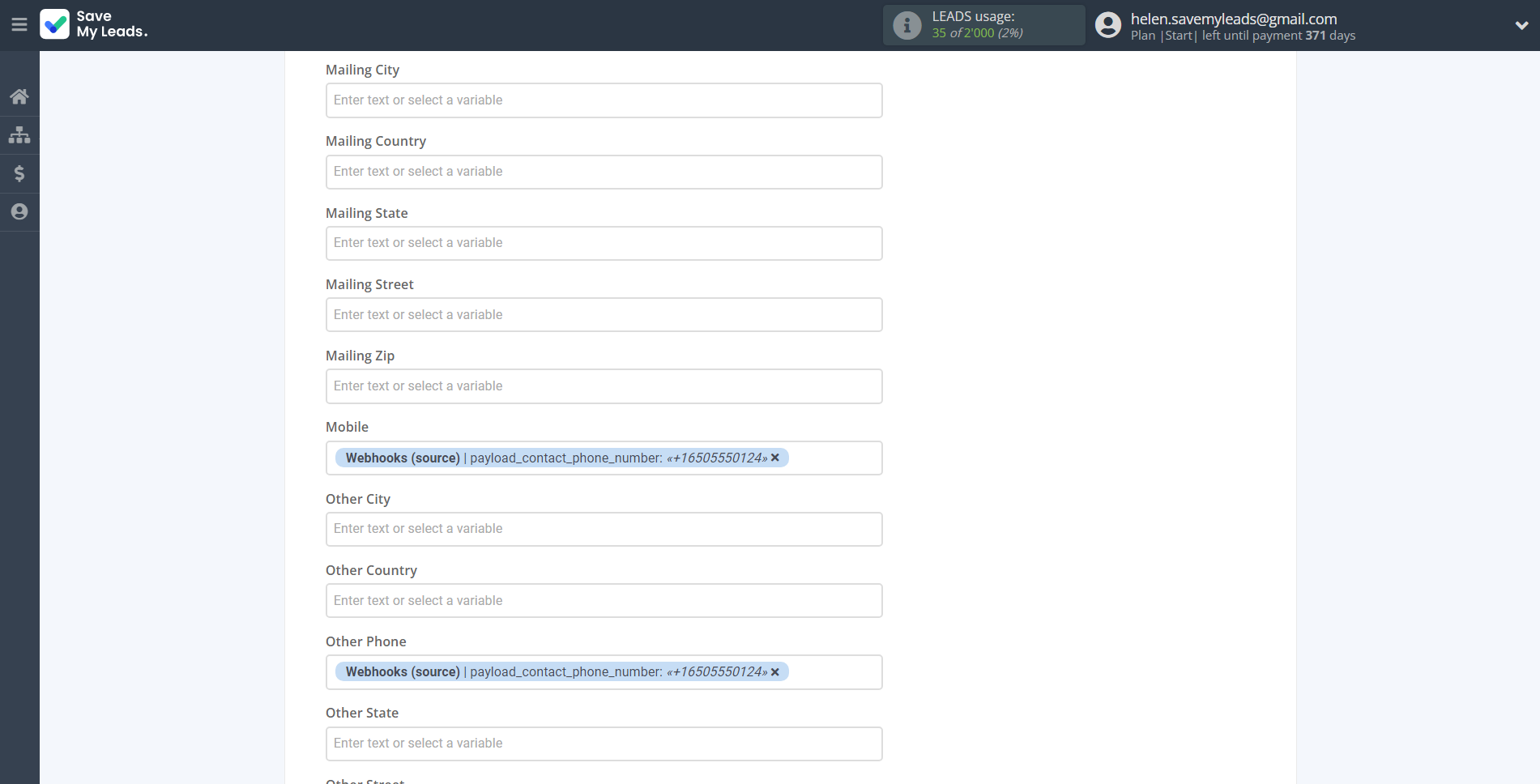Focus the Mailing Zip input
1540x784 pixels.
click(x=604, y=386)
